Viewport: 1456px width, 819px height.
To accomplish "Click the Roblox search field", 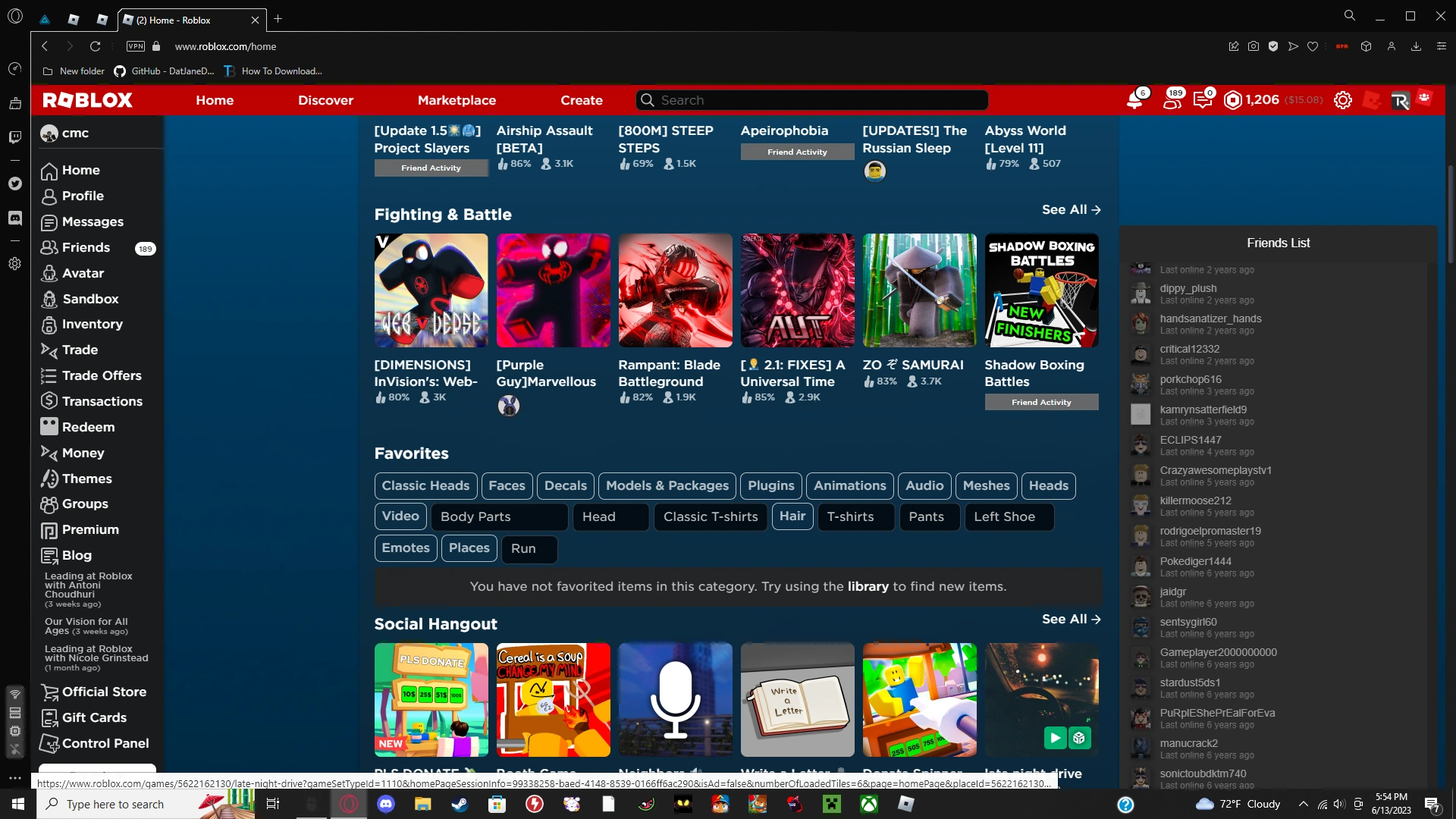I will click(811, 100).
